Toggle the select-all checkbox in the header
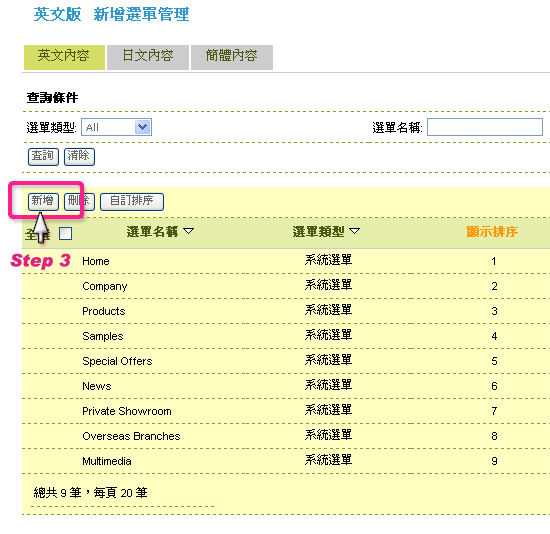The height and width of the screenshot is (534, 550). coord(66,233)
